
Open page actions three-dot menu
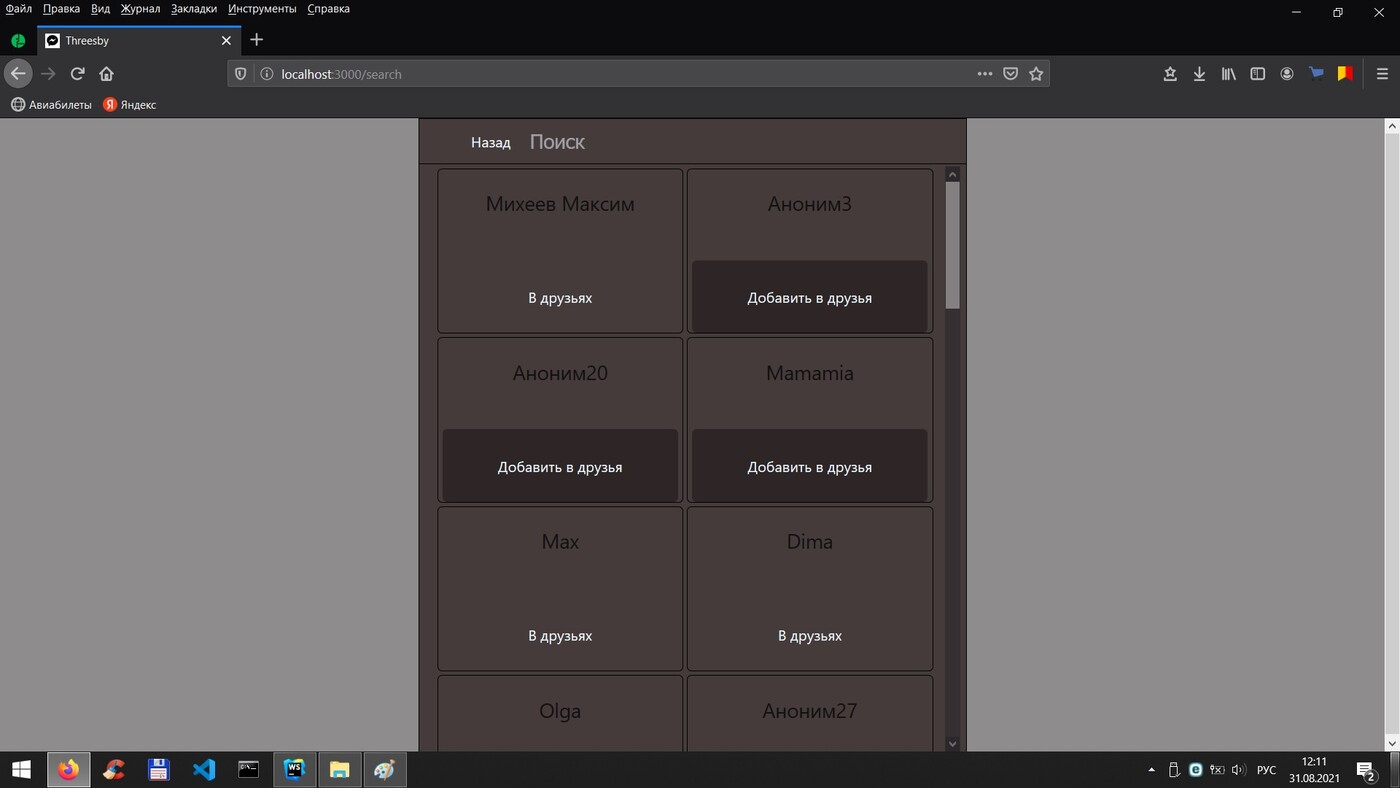tap(984, 74)
